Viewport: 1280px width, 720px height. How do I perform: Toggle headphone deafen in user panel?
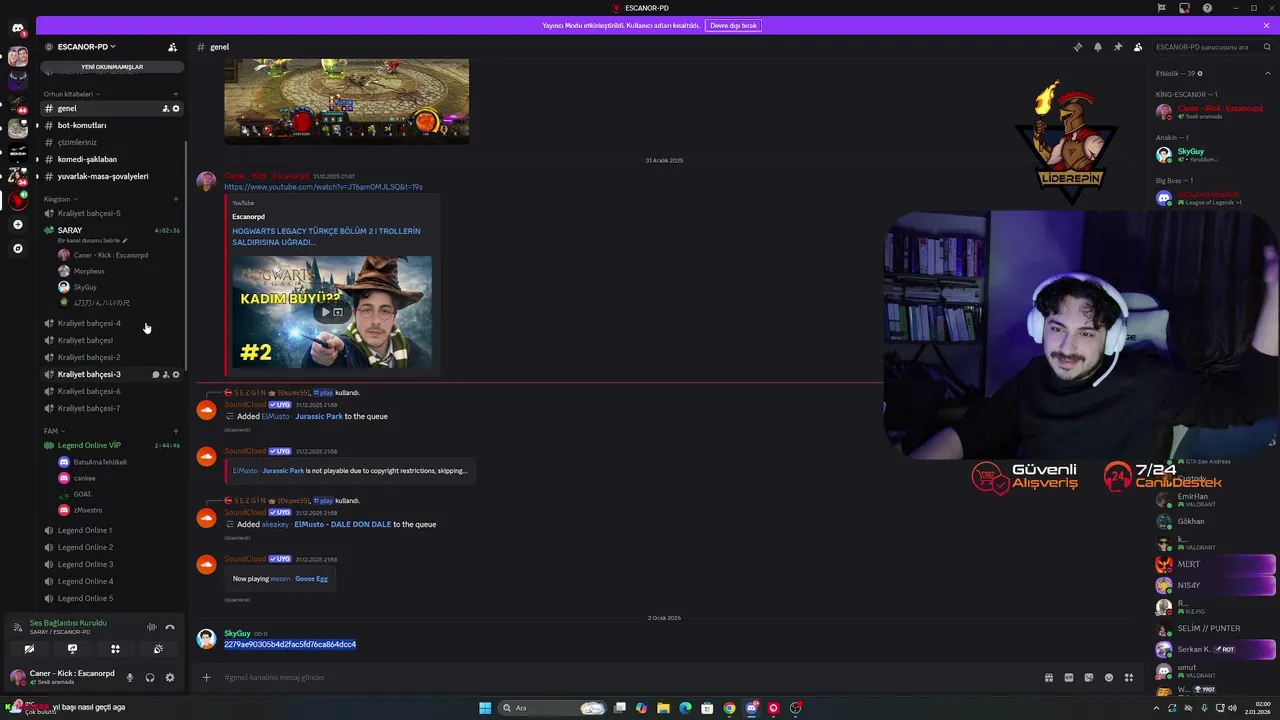(150, 677)
